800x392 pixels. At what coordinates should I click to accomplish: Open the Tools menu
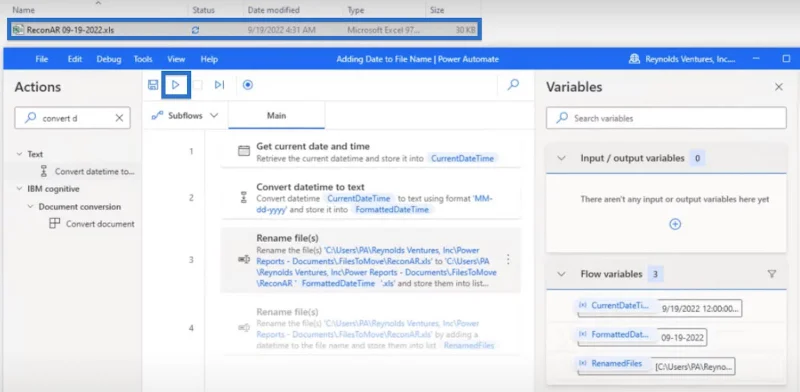[143, 59]
